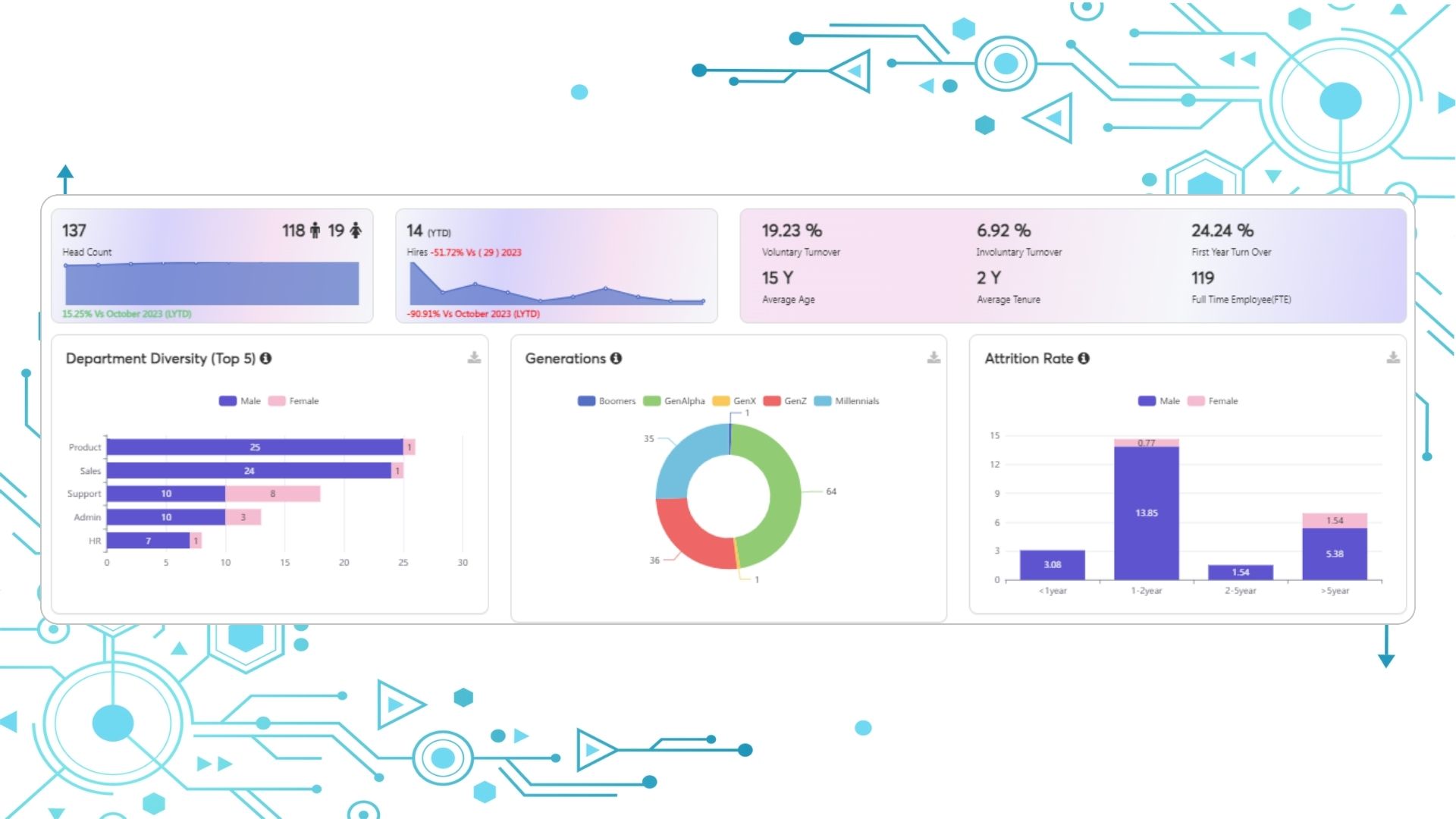
Task: Download the Department Diversity chart
Action: (474, 357)
